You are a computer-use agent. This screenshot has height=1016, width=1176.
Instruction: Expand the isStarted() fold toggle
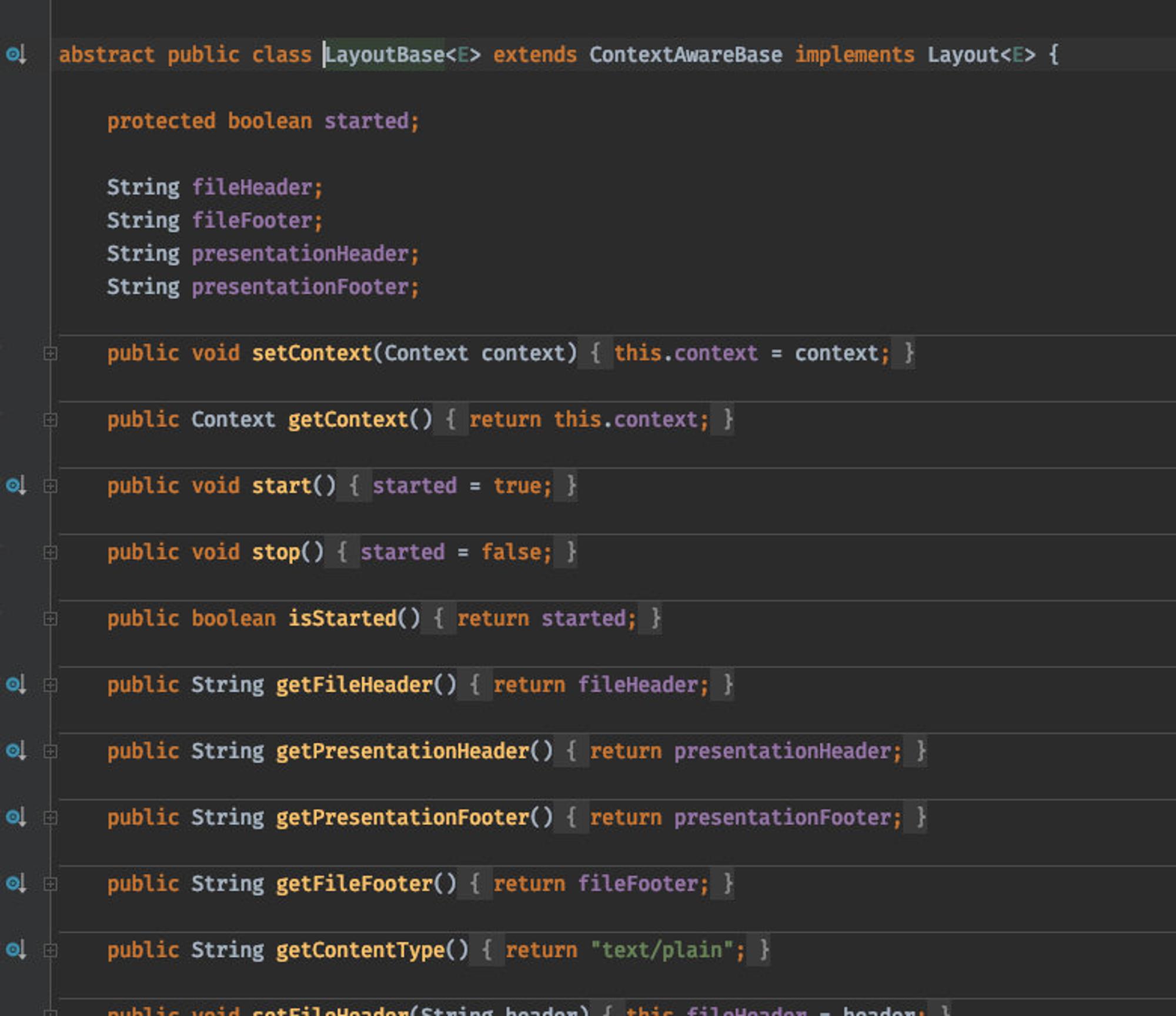pos(51,619)
